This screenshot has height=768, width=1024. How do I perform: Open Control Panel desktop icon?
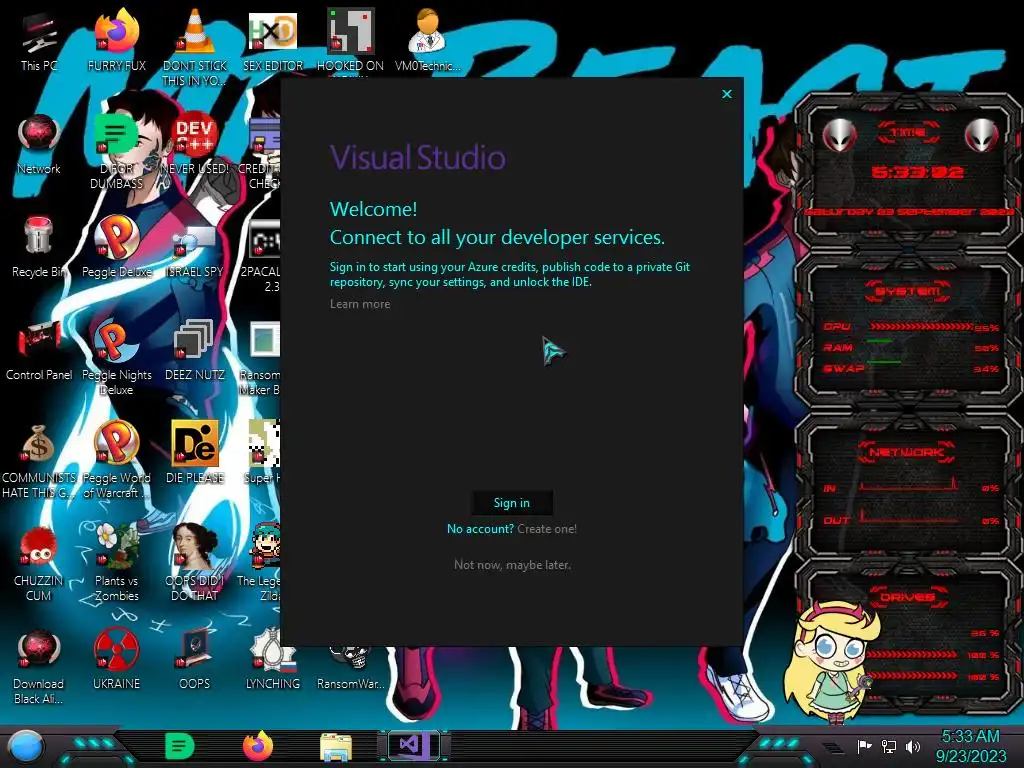click(39, 350)
